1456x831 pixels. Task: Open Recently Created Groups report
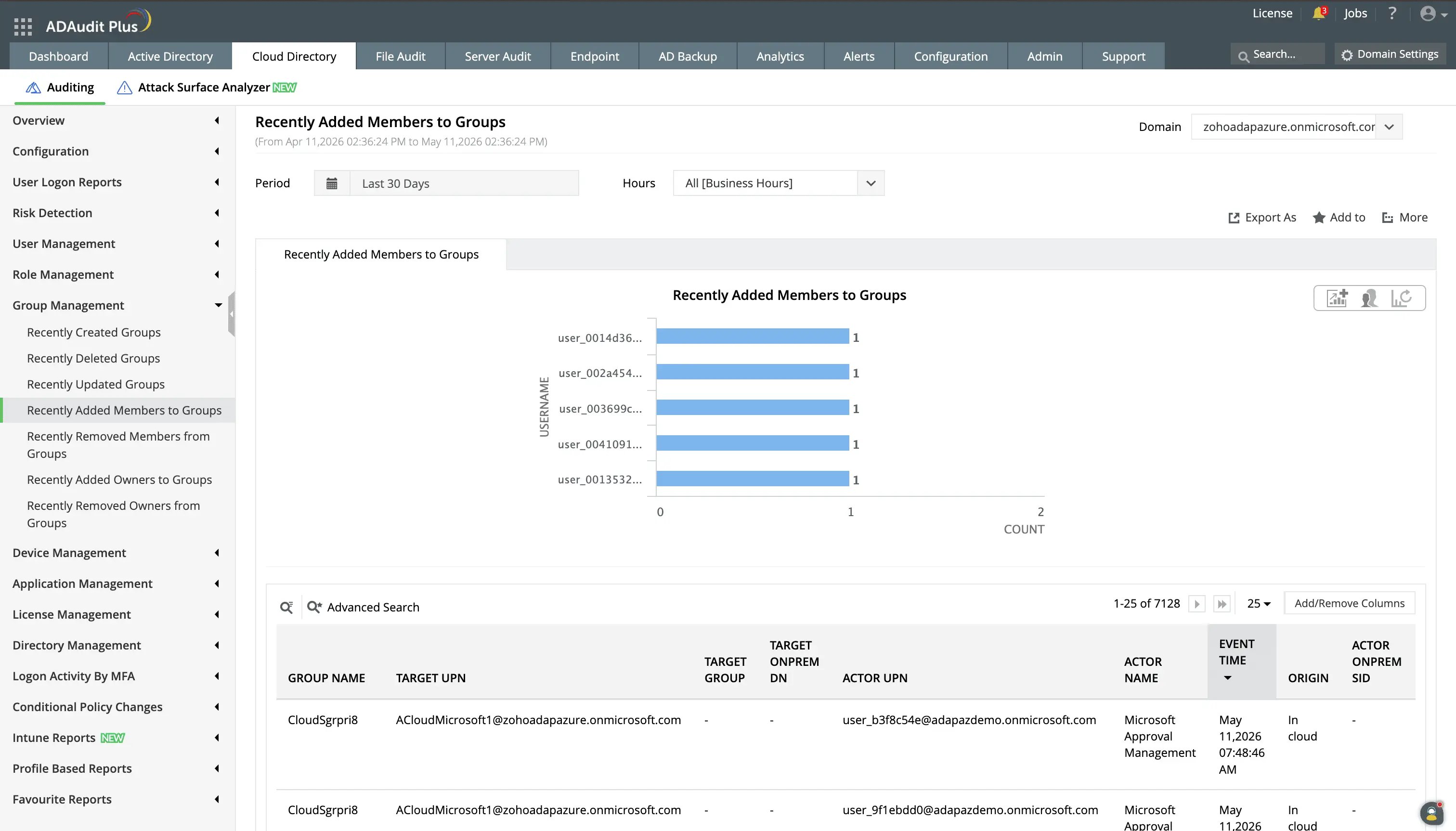pyautogui.click(x=93, y=332)
